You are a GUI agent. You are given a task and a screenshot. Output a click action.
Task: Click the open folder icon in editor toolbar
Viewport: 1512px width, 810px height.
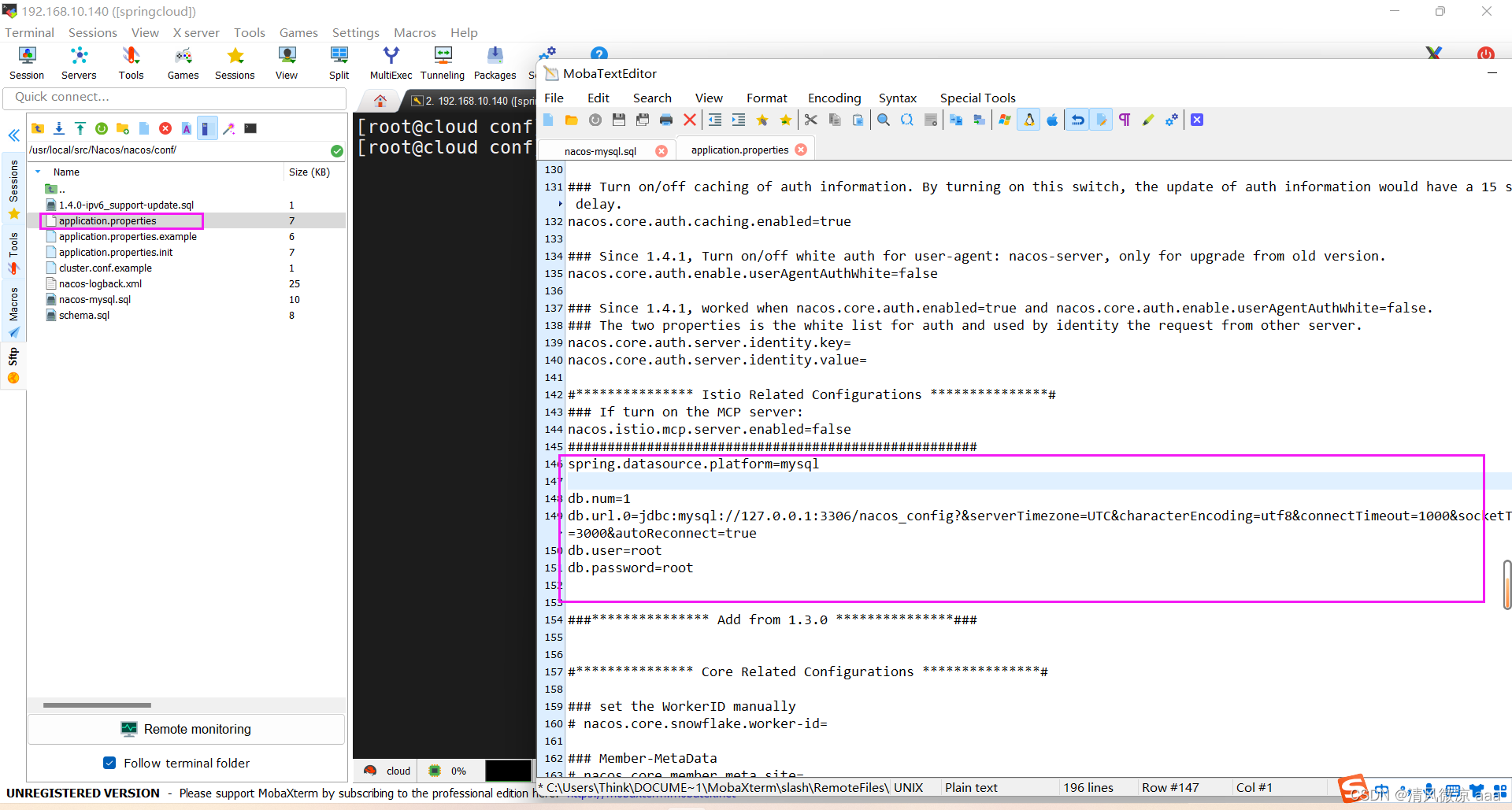pos(572,120)
